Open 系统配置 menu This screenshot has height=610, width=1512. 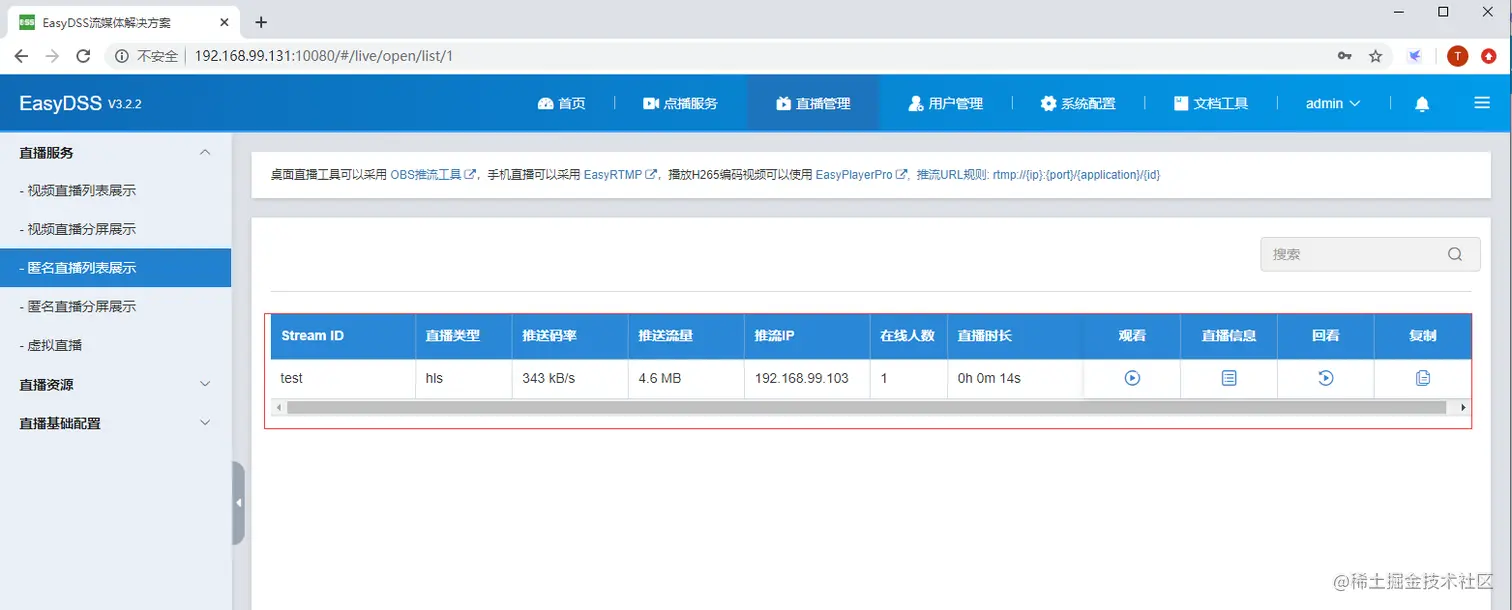click(1077, 103)
